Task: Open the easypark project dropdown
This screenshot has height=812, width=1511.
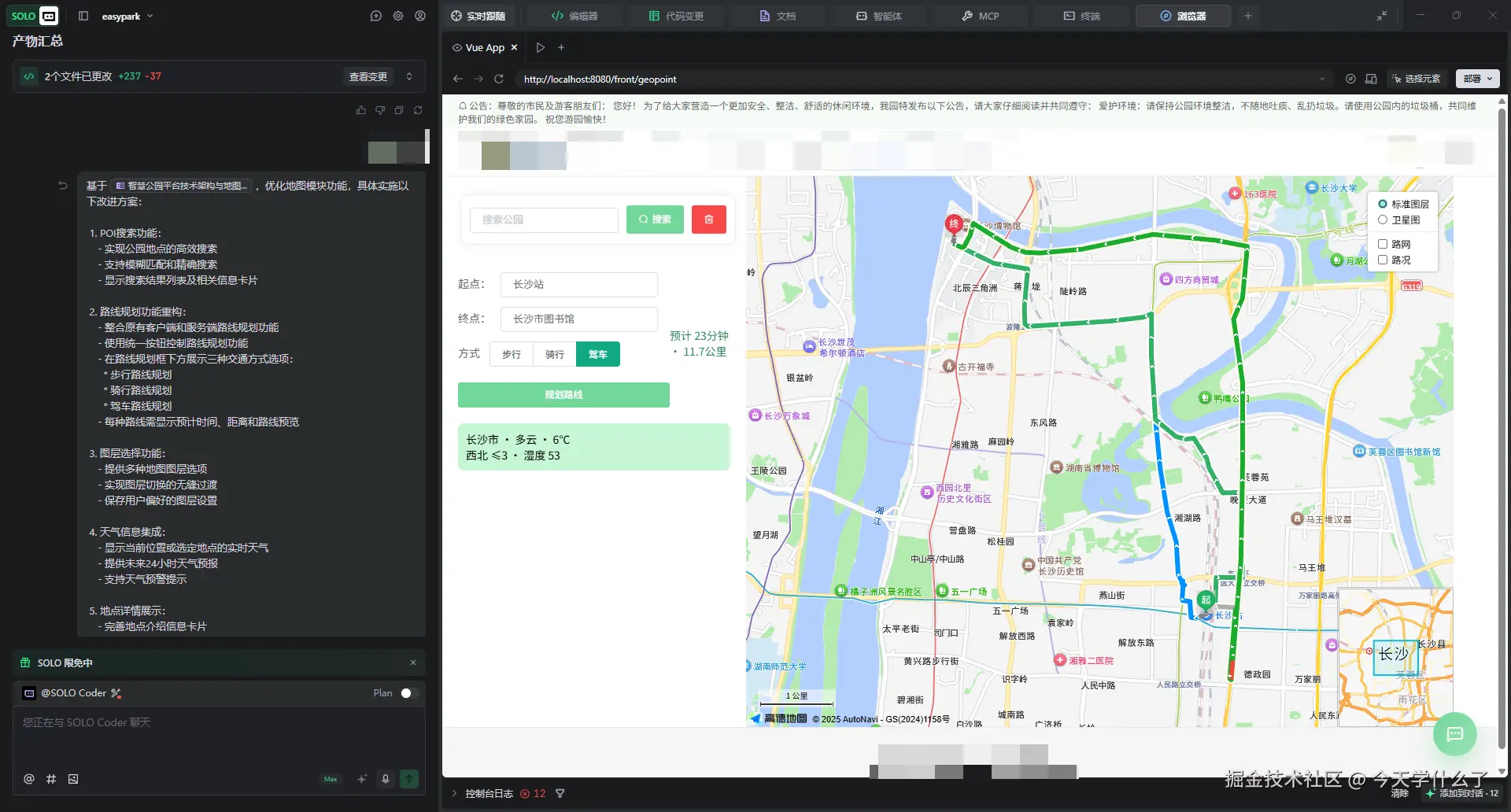Action: (127, 16)
